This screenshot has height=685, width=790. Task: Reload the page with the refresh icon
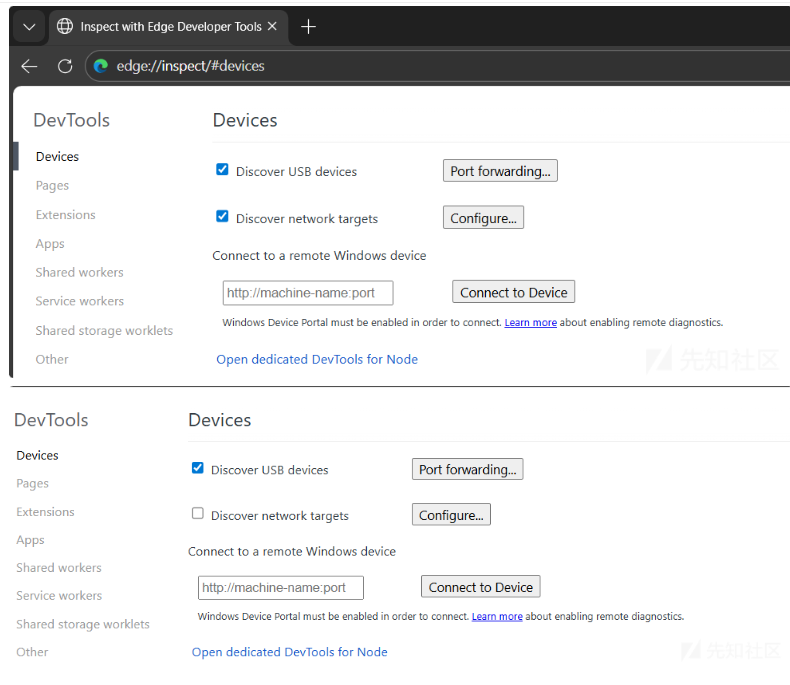[x=65, y=66]
